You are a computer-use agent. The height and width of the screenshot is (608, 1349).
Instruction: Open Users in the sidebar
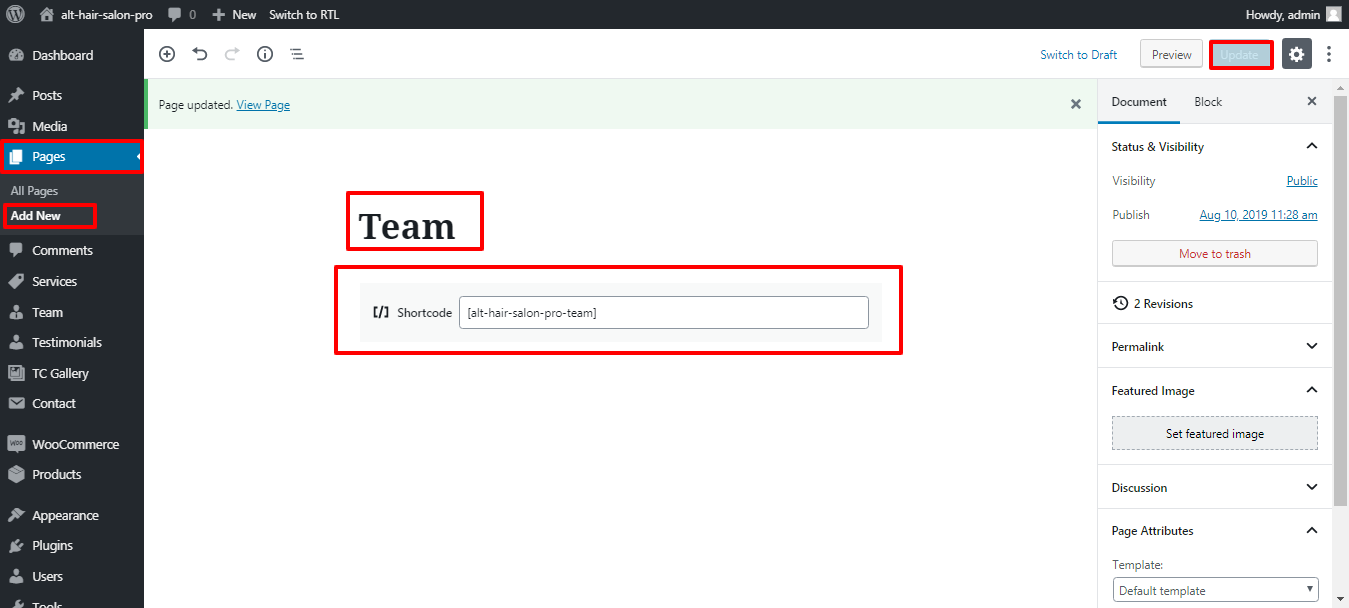(x=72, y=576)
